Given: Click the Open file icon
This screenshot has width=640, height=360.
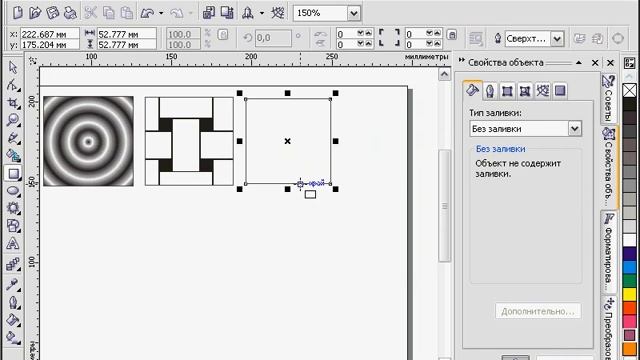Looking at the screenshot, I should 35,13.
